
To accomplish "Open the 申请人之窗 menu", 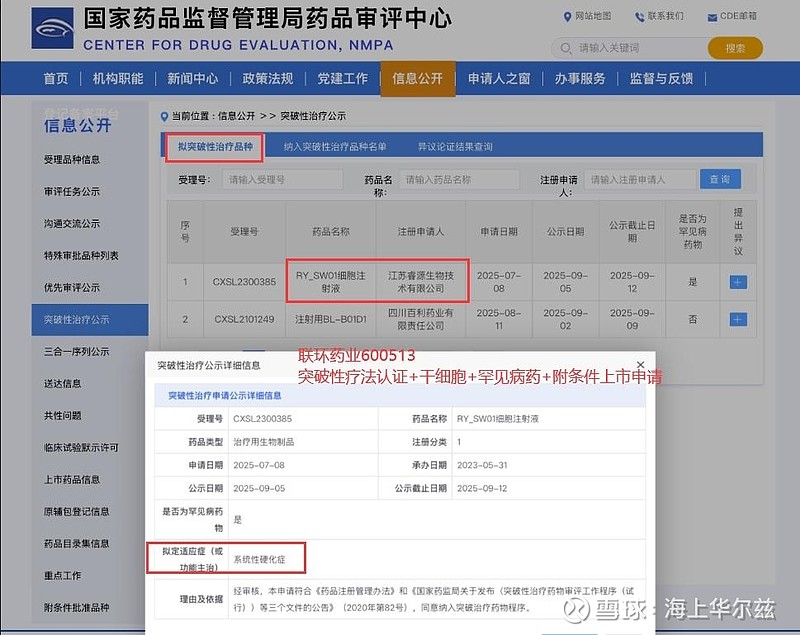I will point(499,79).
